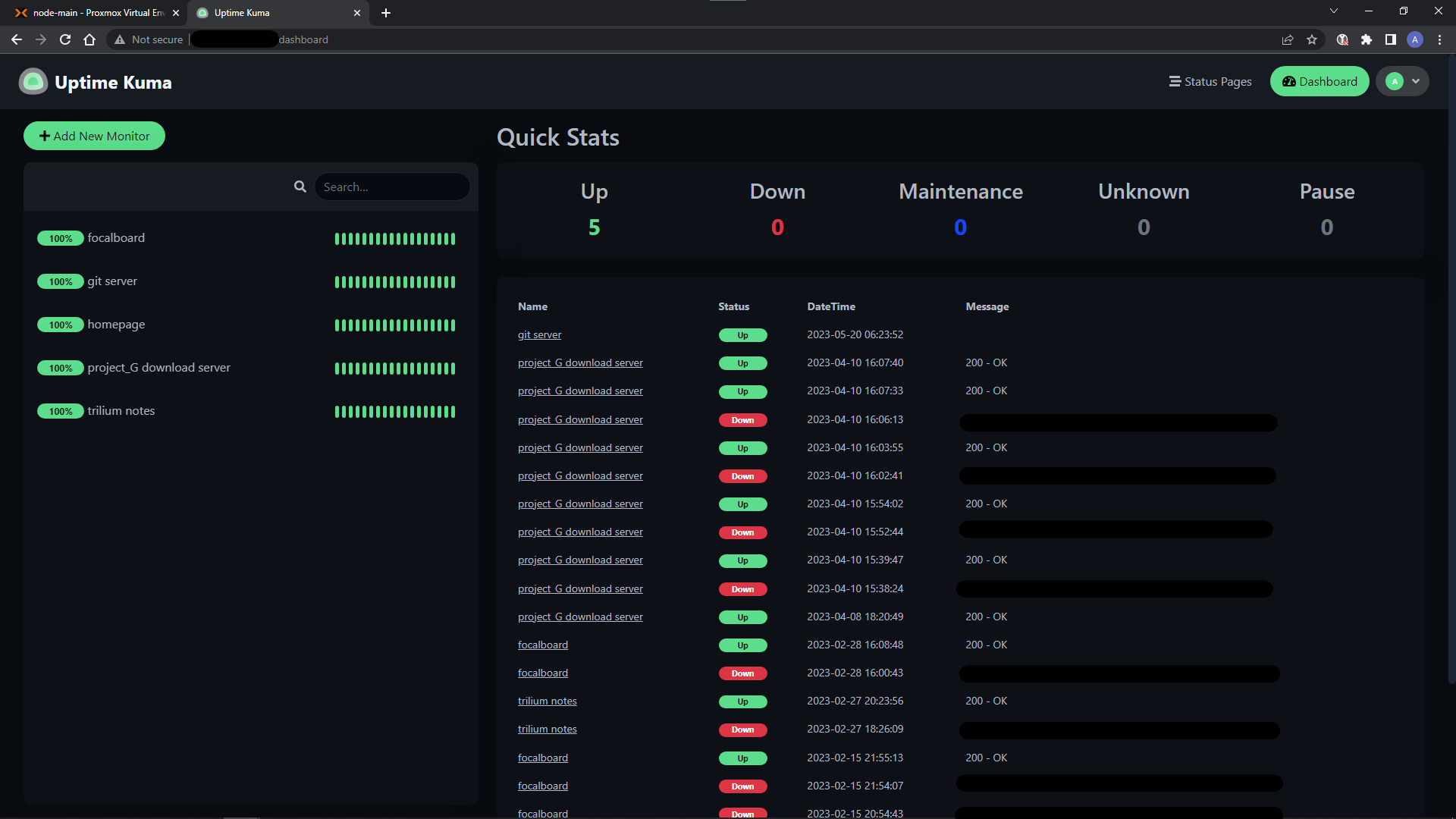Open a new browser tab
This screenshot has height=819, width=1456.
[386, 13]
